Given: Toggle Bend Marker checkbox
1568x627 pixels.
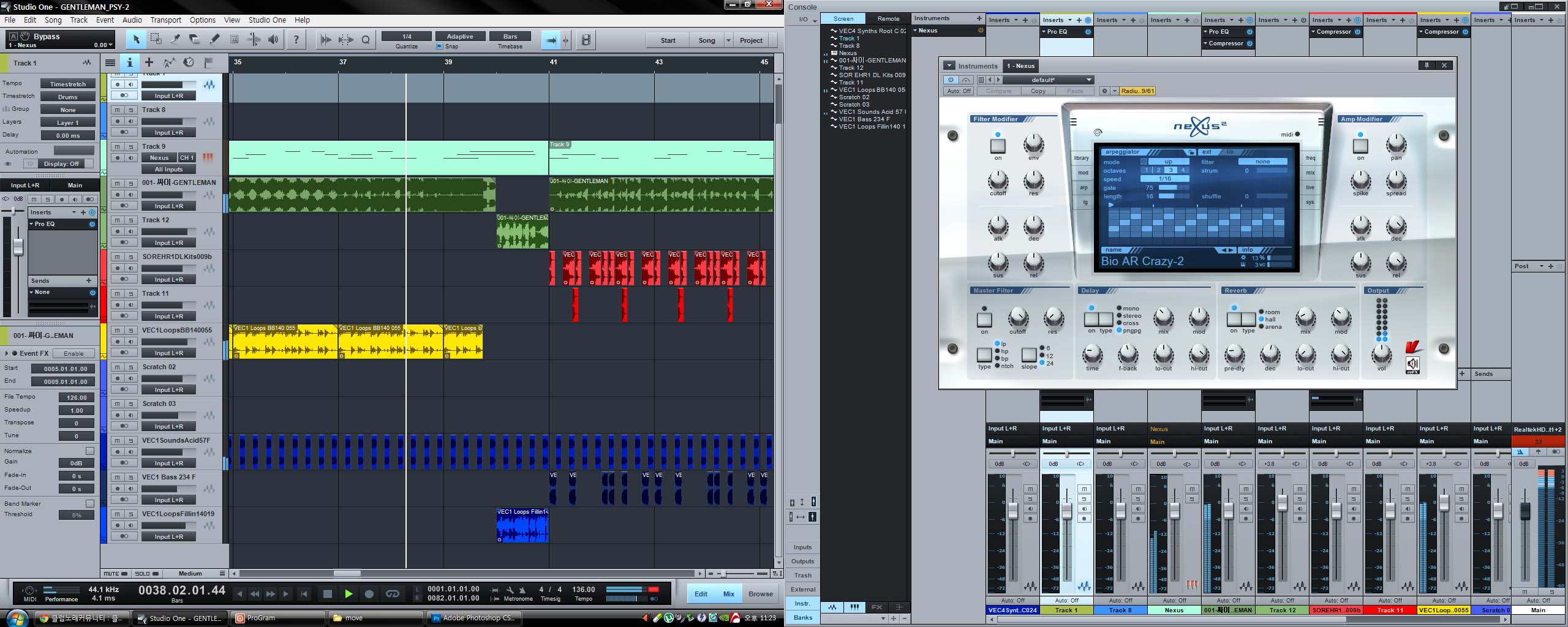Looking at the screenshot, I should coord(90,503).
